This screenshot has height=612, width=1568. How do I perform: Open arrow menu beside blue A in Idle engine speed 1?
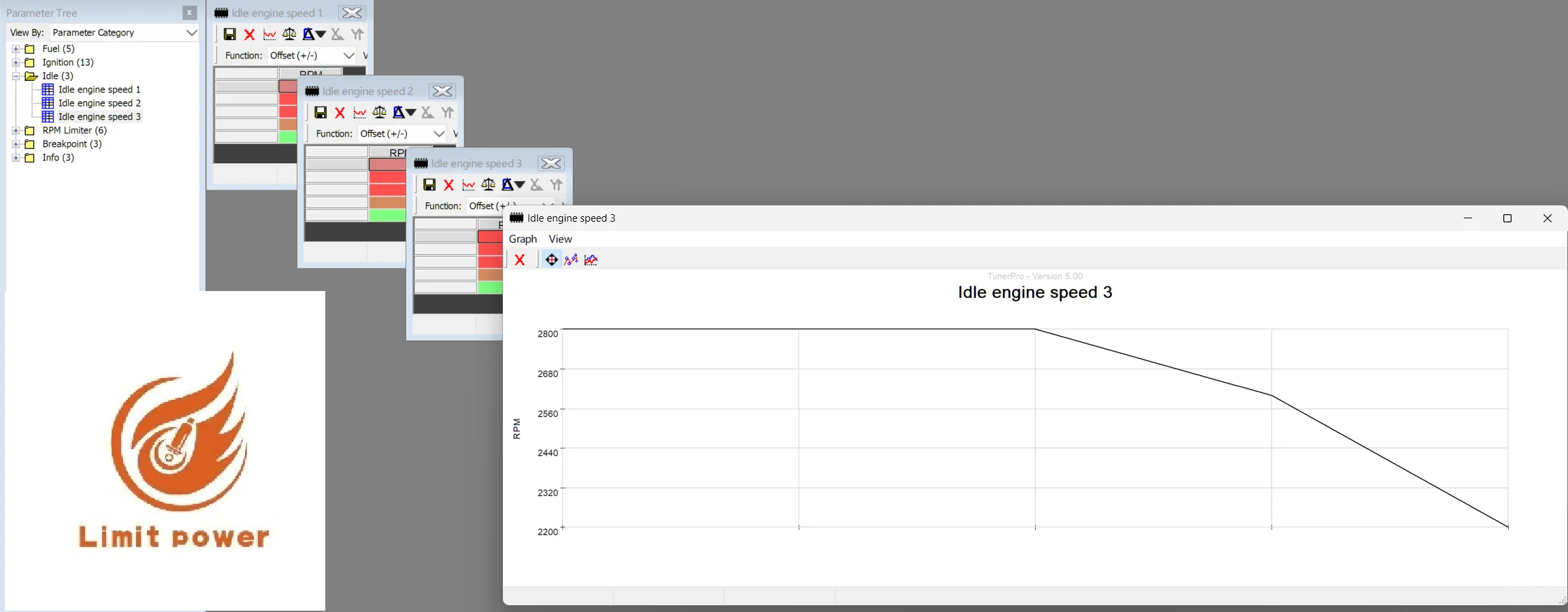tap(321, 35)
